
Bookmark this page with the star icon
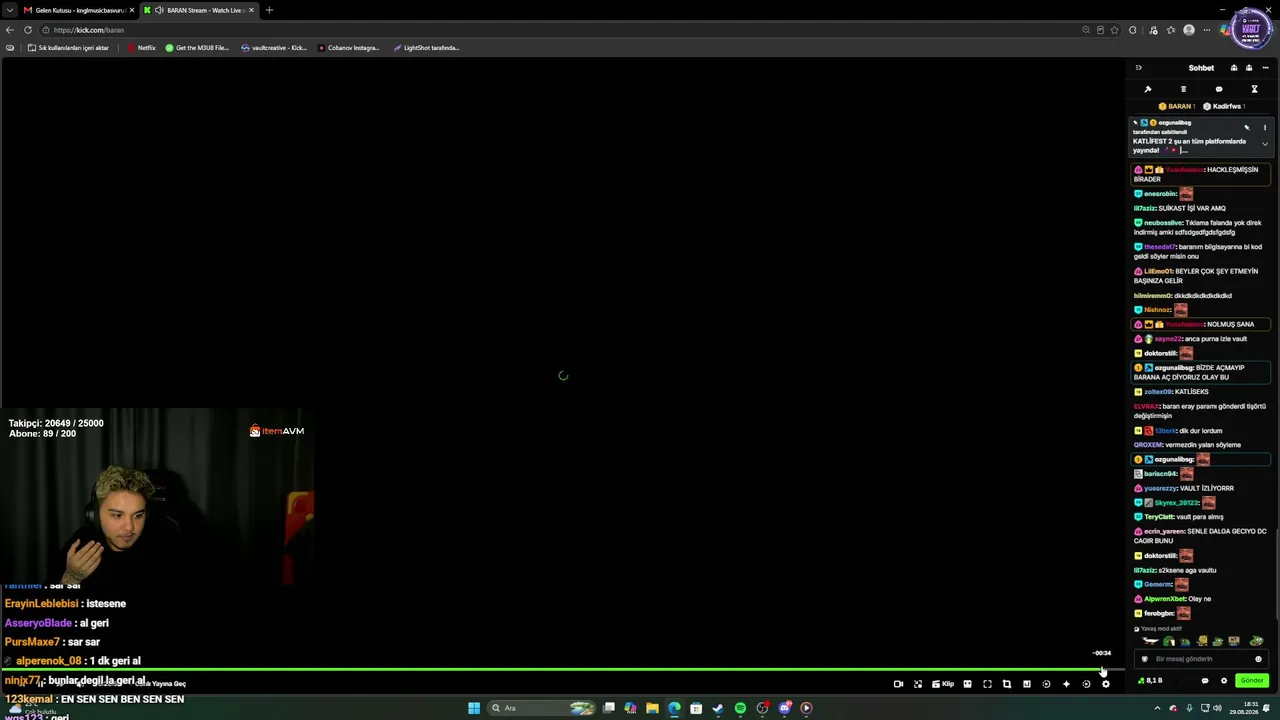pyautogui.click(x=1115, y=30)
